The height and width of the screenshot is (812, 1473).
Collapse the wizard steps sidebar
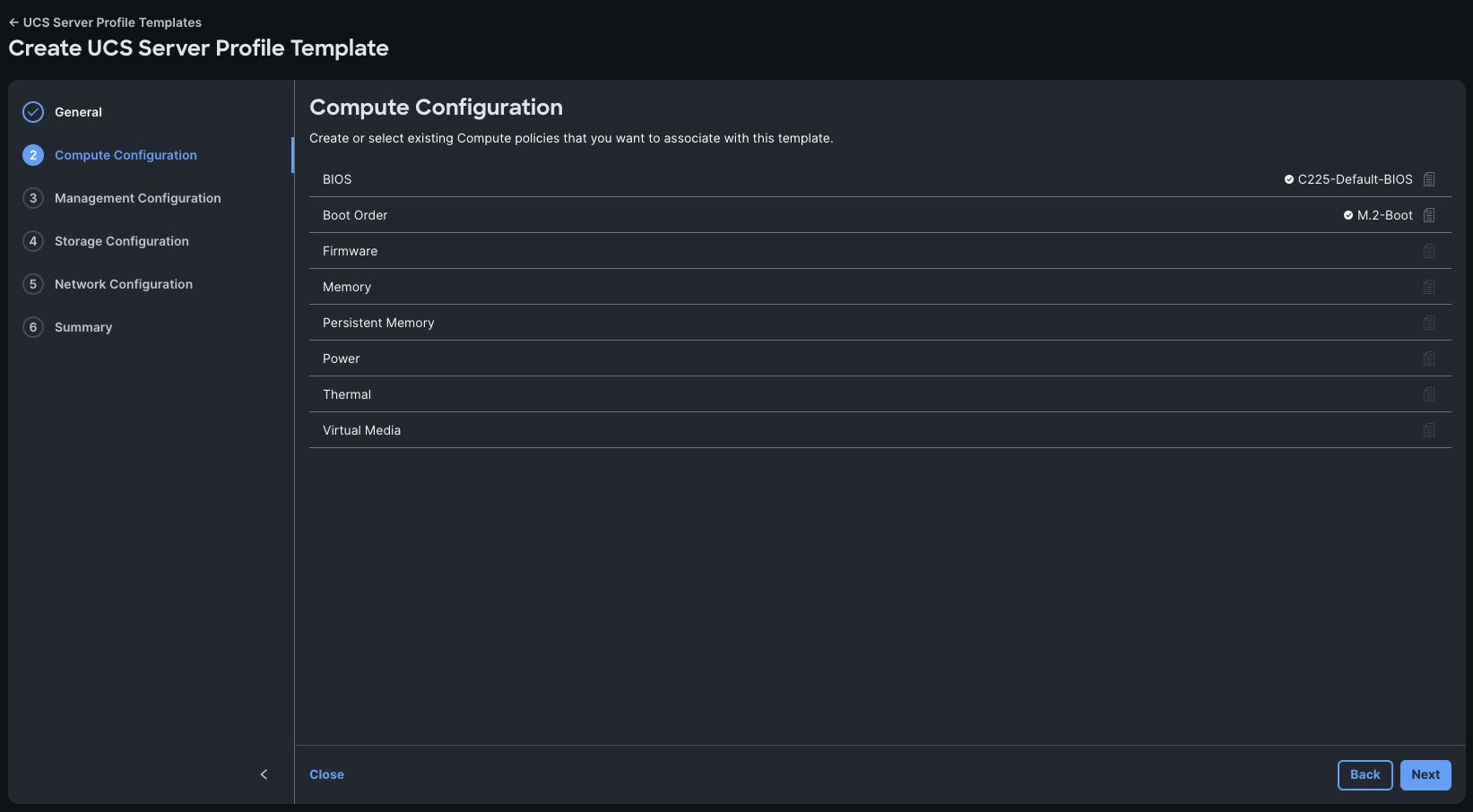[264, 774]
